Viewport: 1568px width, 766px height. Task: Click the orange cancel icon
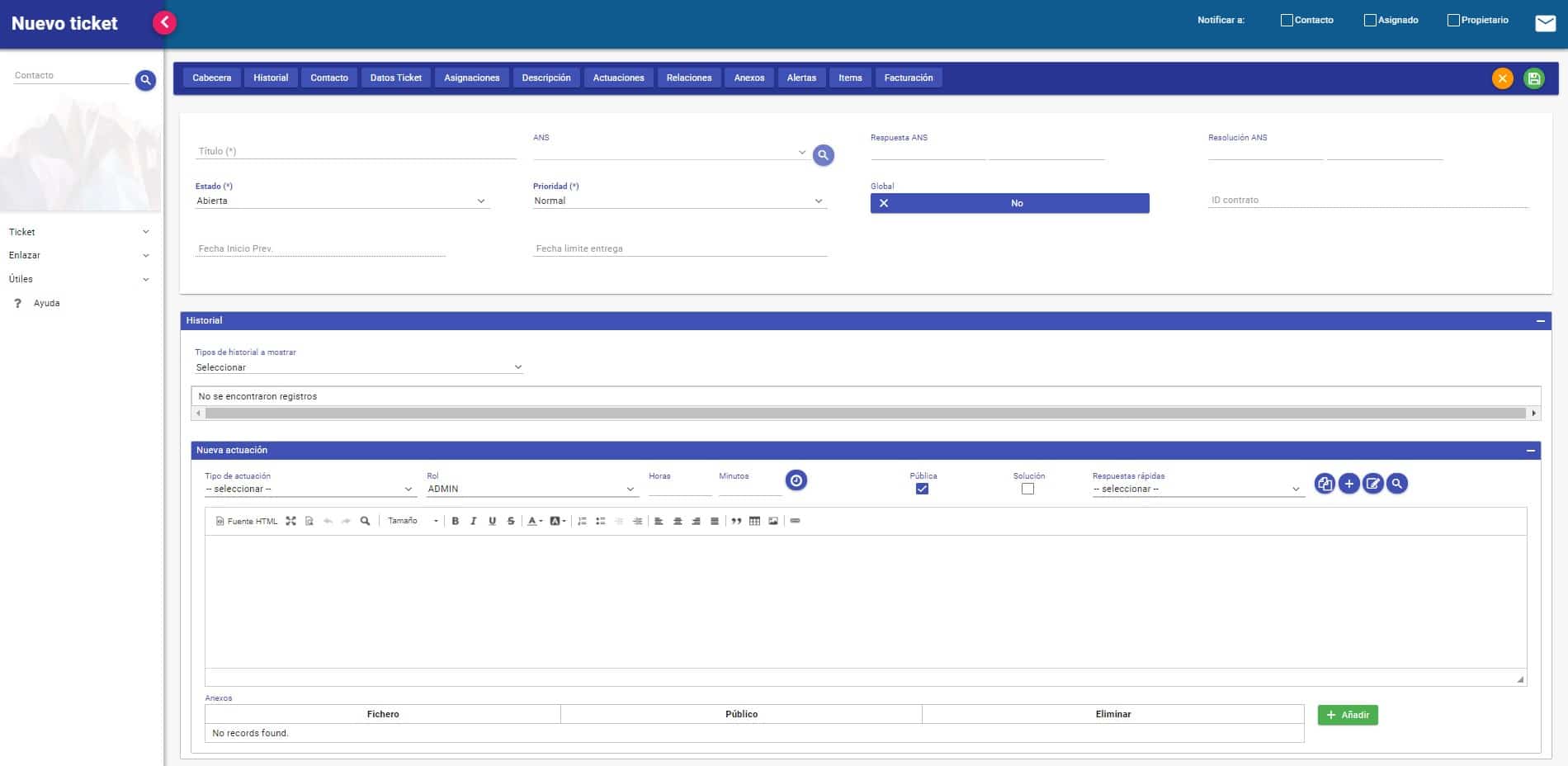1502,78
